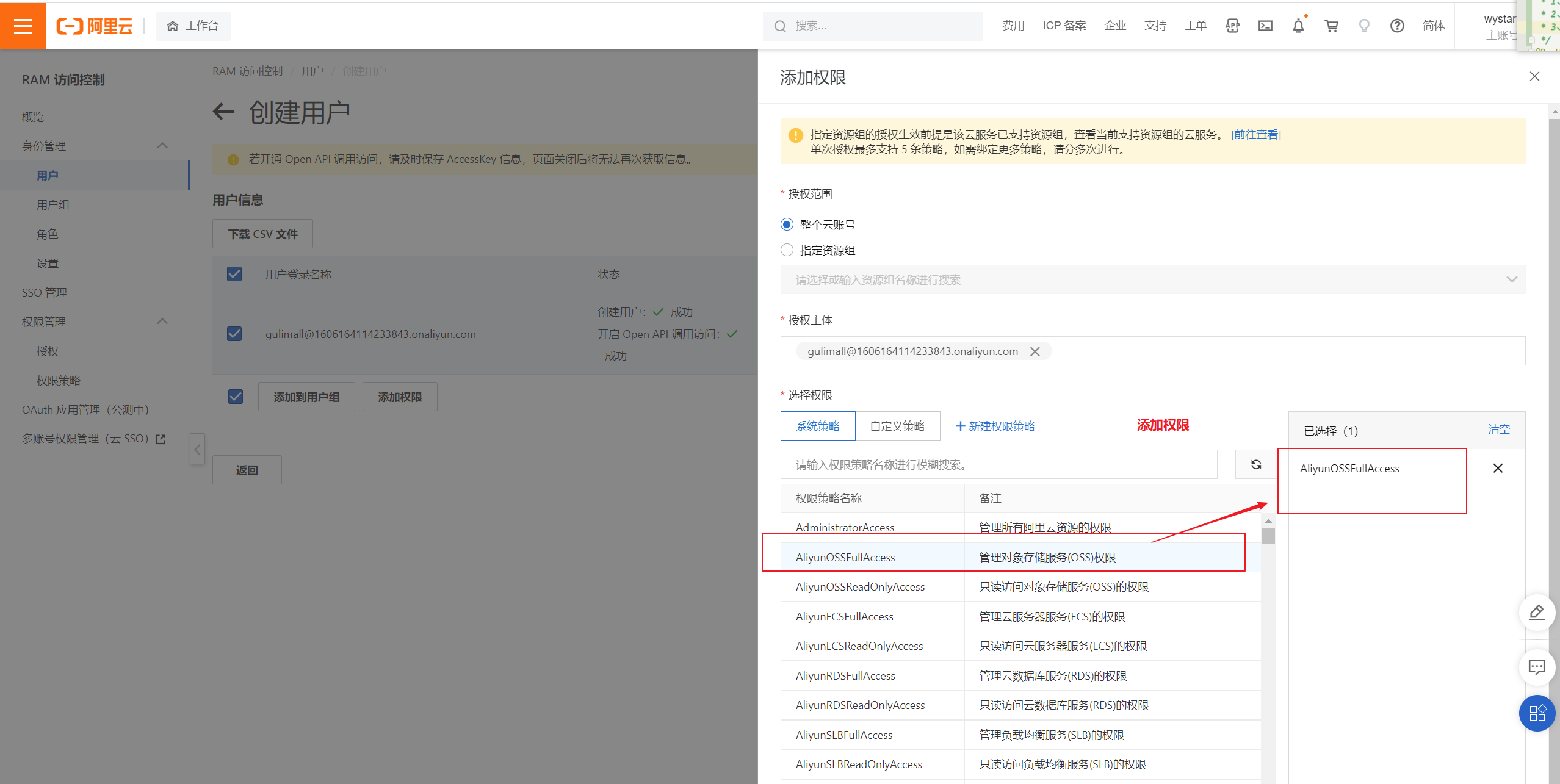Click the 下载 CSV 文件 button
The height and width of the screenshot is (784, 1560).
pos(262,234)
